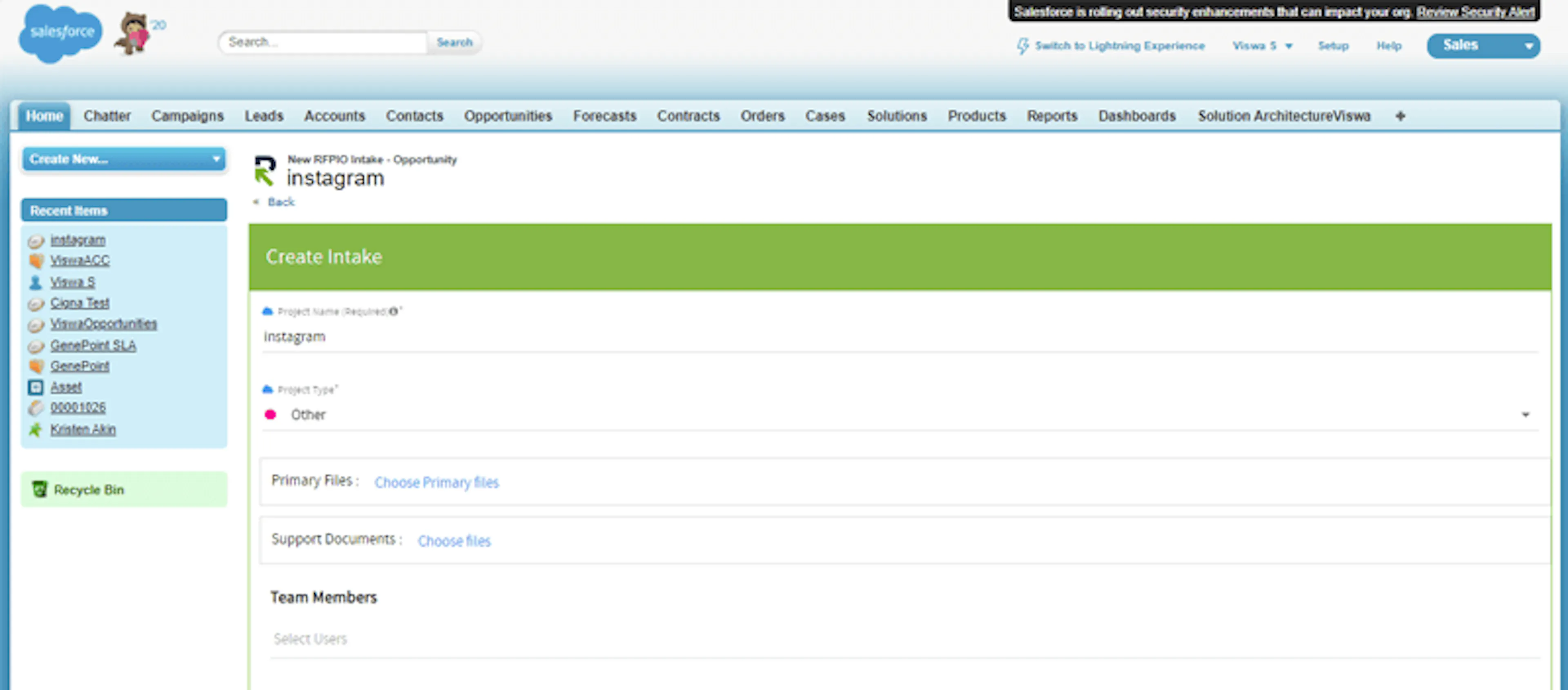This screenshot has width=1568, height=690.
Task: Open Recycle Bin from sidebar
Action: [88, 490]
